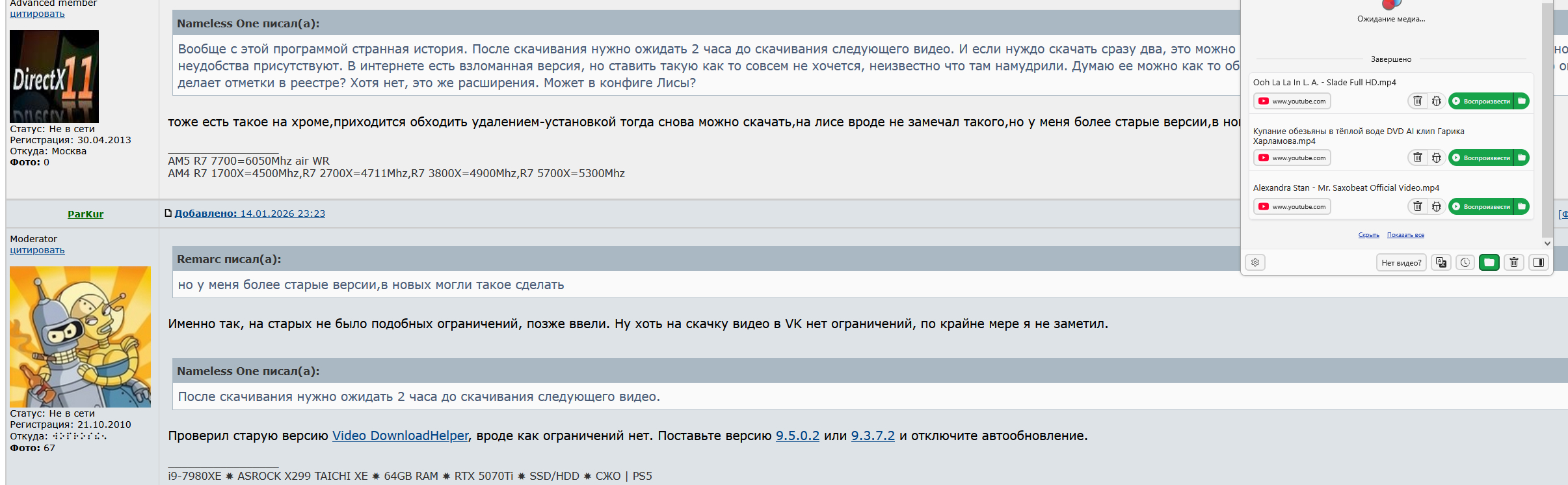Open the Video DownloadHelper link
The width and height of the screenshot is (1568, 485).
pyautogui.click(x=400, y=436)
